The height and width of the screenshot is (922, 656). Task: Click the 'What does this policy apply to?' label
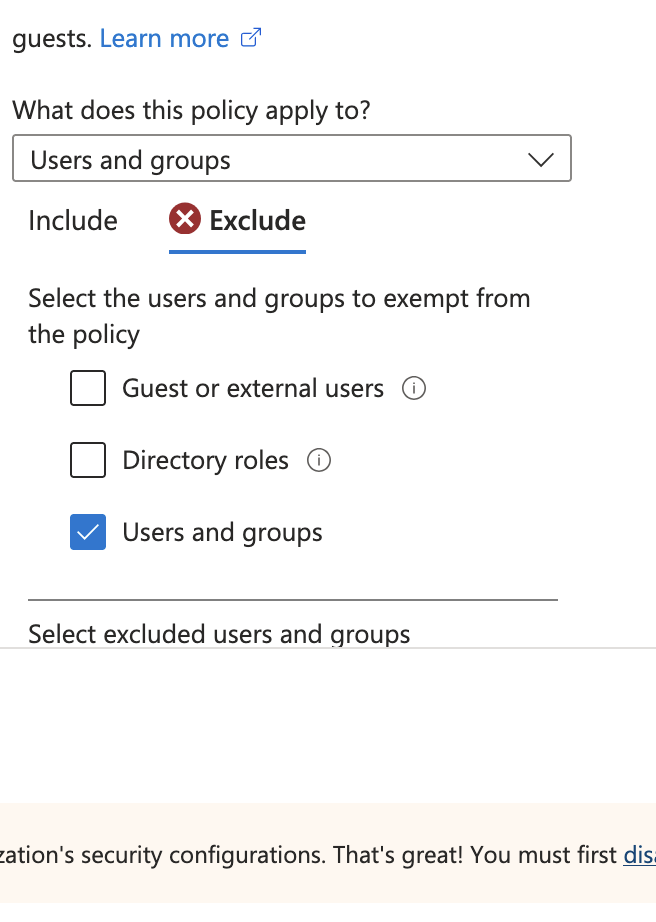pos(192,111)
